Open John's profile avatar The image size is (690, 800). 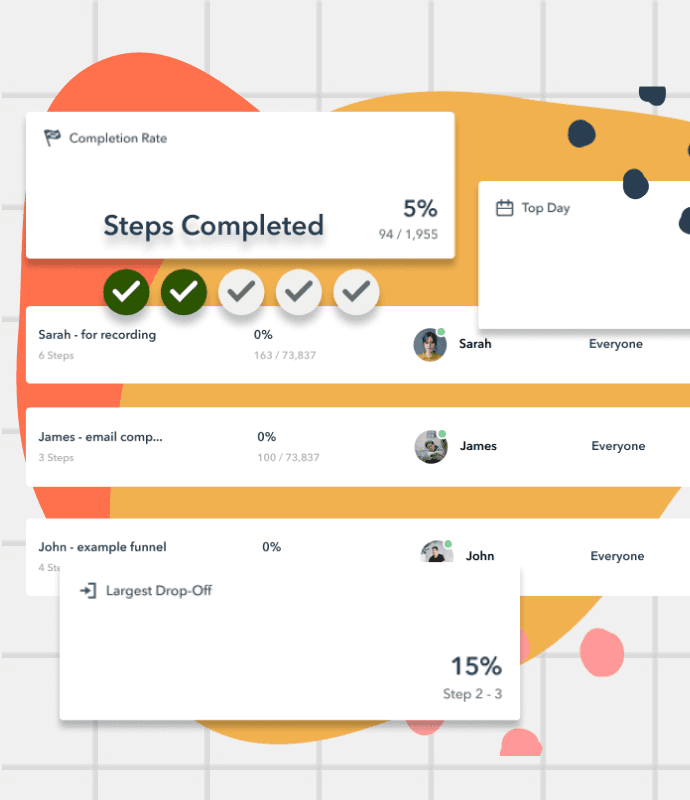(x=436, y=552)
